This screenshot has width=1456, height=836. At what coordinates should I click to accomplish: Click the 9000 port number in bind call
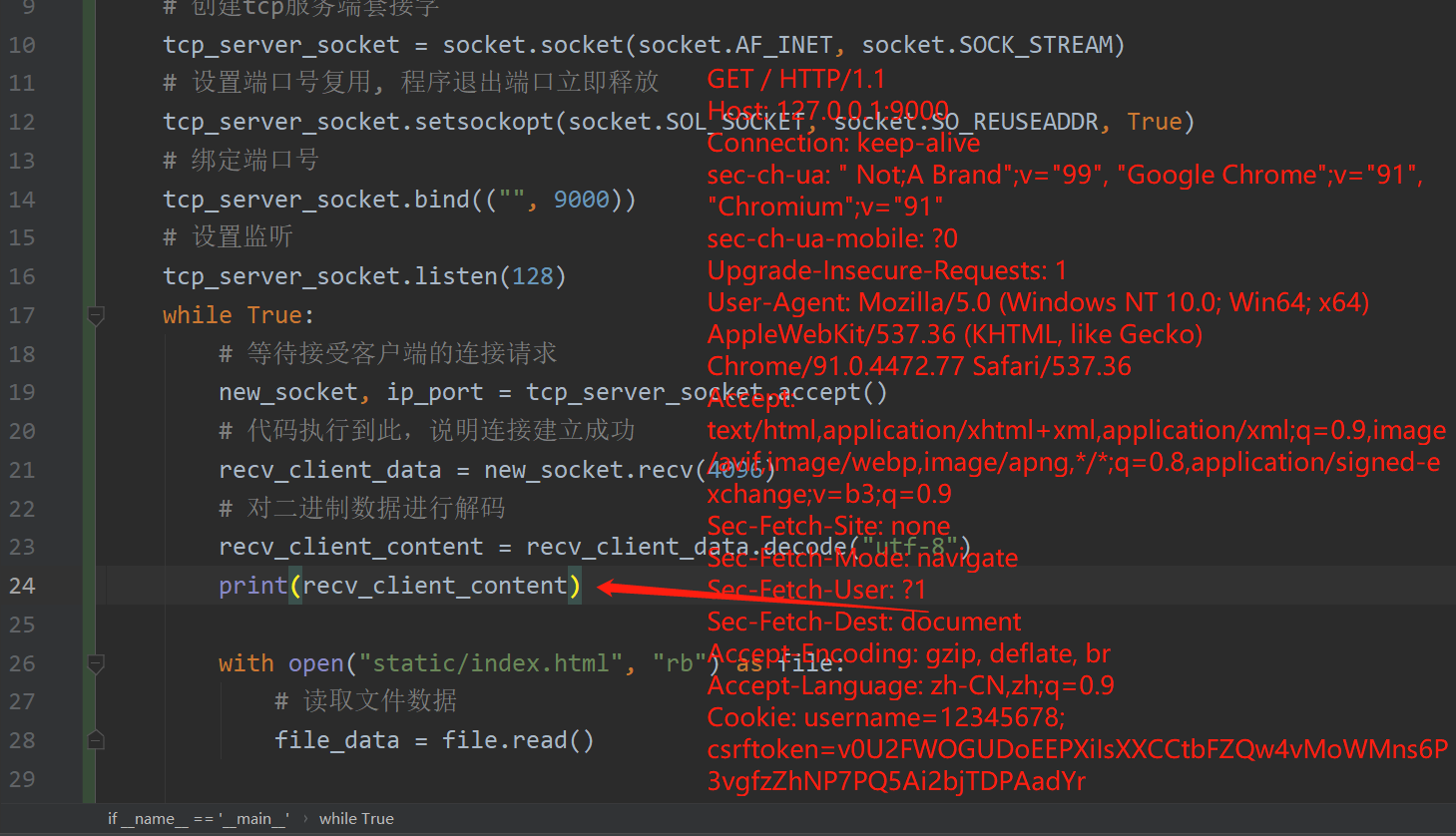(x=582, y=200)
